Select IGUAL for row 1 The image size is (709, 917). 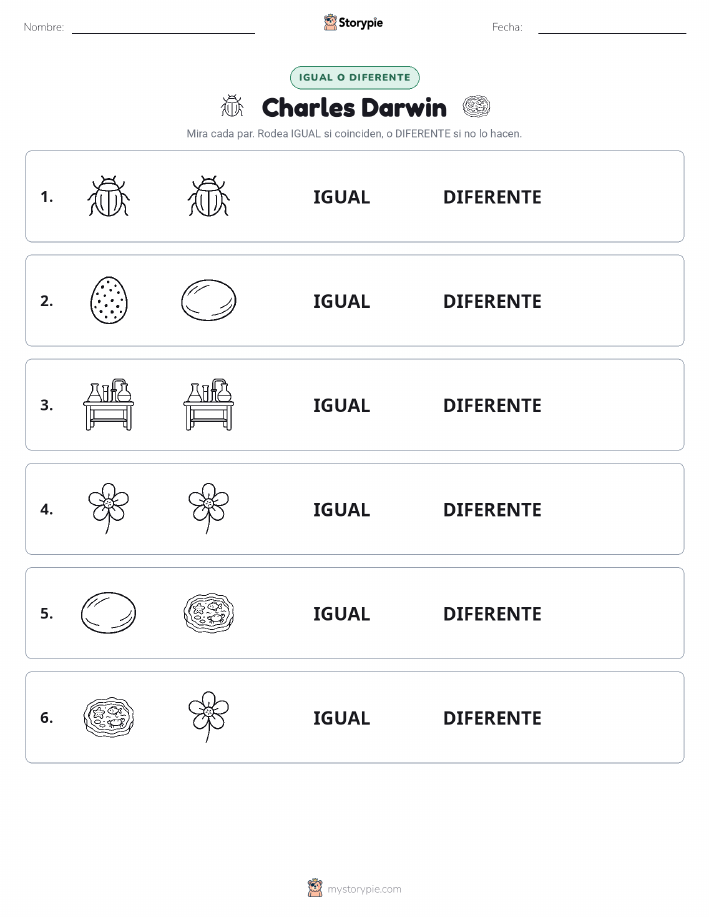click(x=342, y=197)
